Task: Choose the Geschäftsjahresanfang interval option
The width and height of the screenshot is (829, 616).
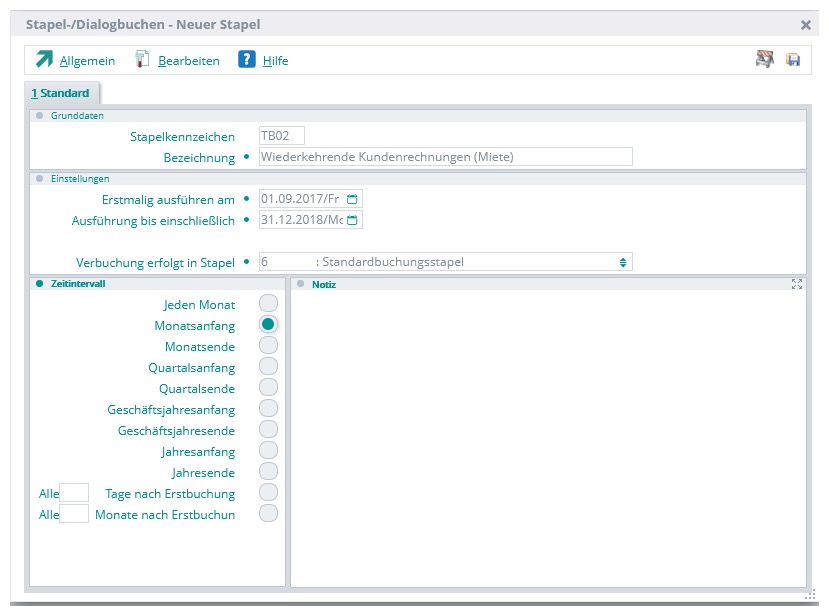Action: (x=268, y=408)
